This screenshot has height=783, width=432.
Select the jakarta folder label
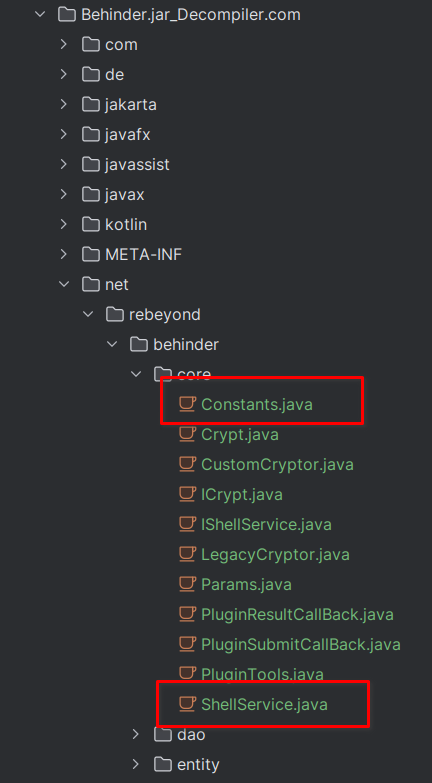131,105
